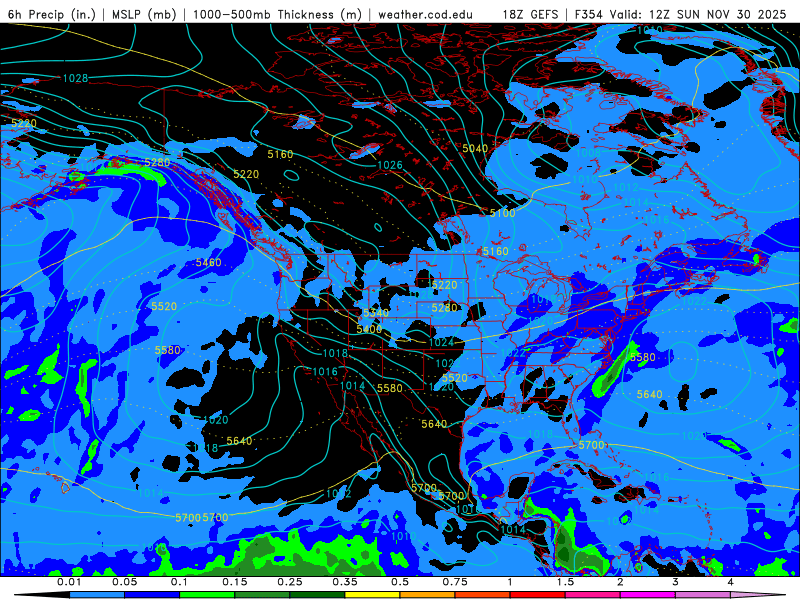
Task: Click the weather.cod.edu source text
Action: coord(426,14)
